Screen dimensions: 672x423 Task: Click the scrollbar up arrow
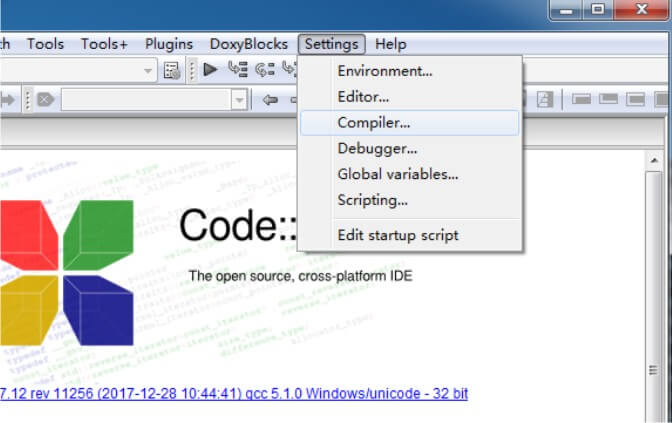(x=654, y=161)
